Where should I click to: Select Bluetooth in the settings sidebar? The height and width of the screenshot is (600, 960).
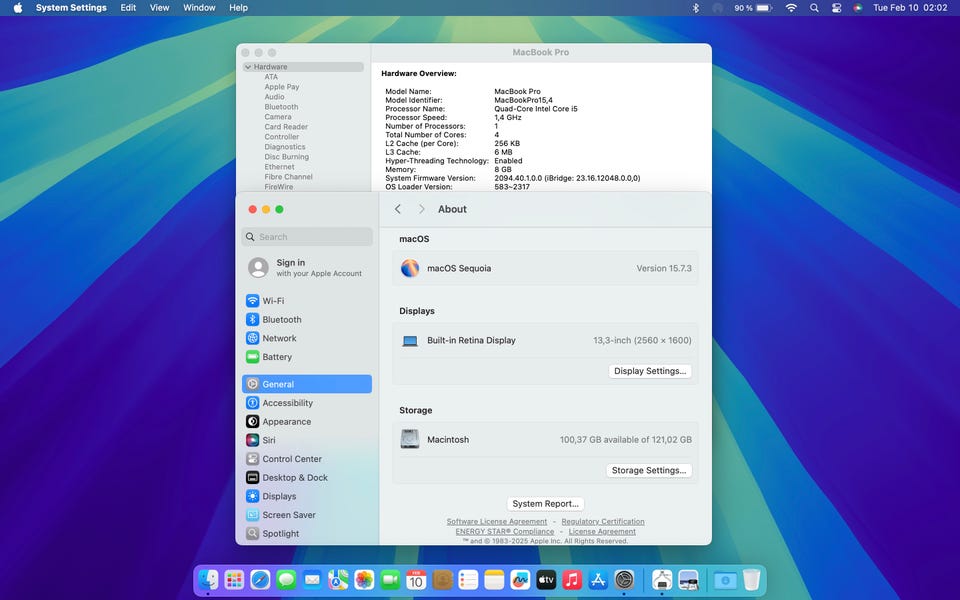[281, 320]
